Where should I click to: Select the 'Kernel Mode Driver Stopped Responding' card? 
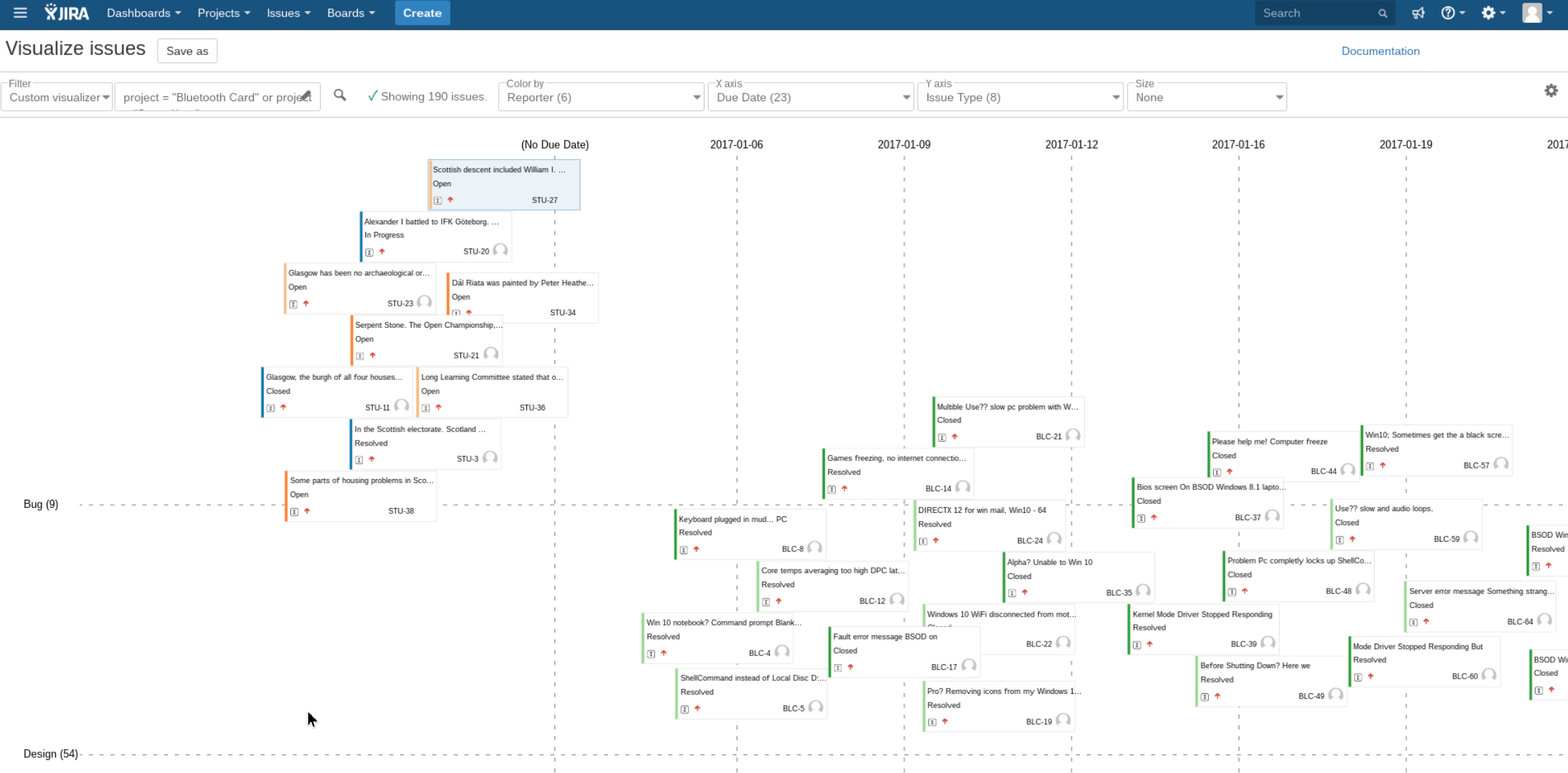click(1203, 629)
